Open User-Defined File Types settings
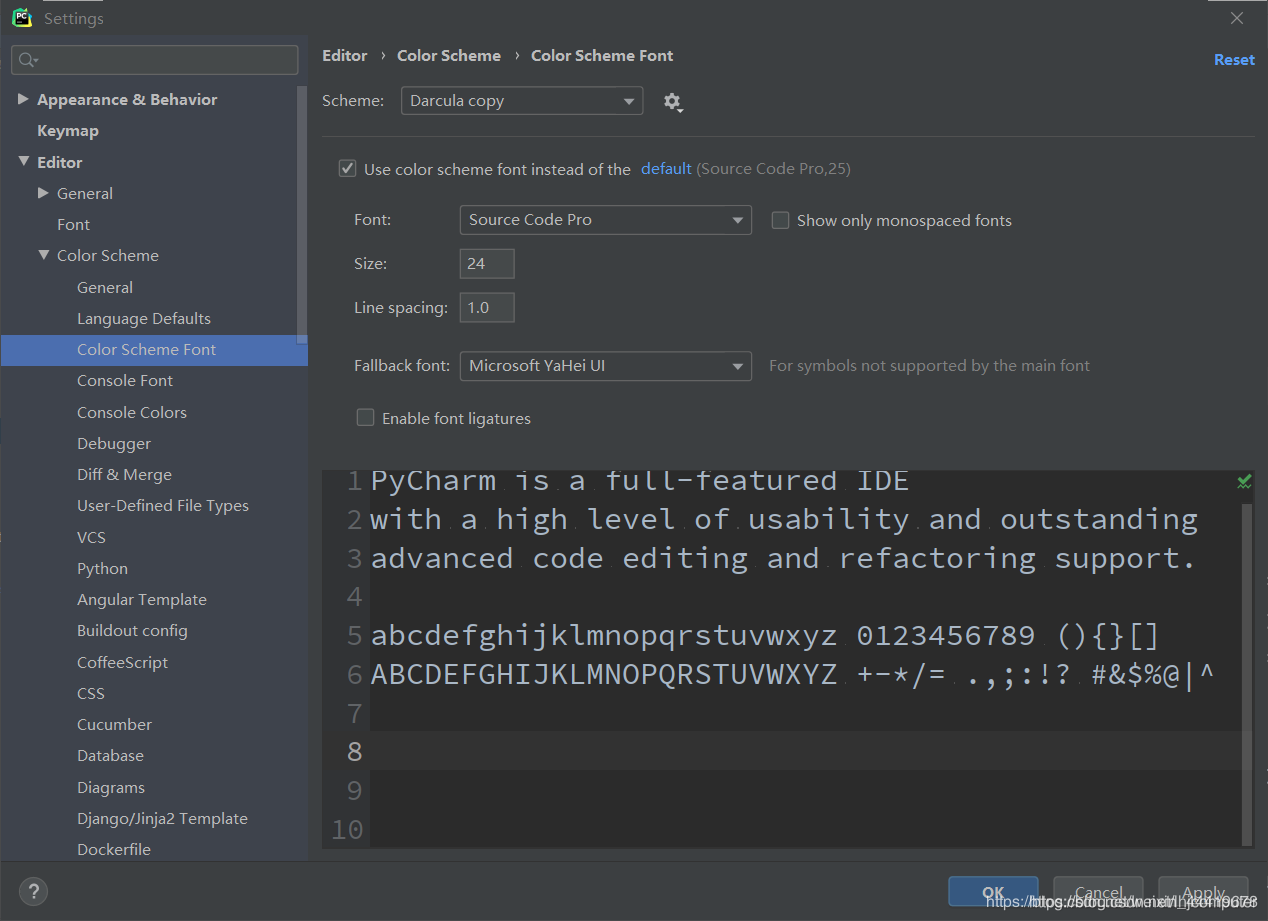This screenshot has width=1268, height=921. [x=163, y=506]
